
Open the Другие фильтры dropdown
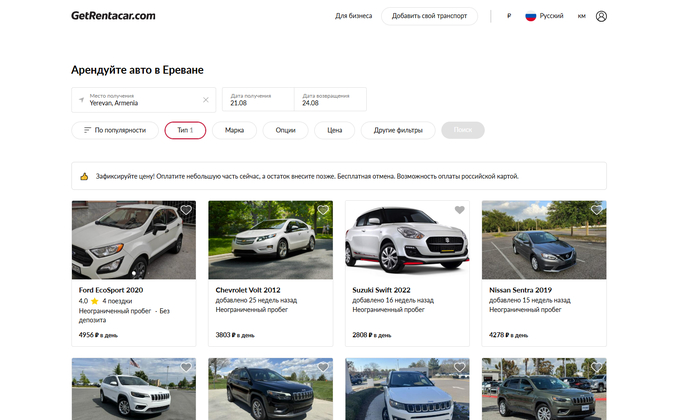coord(398,130)
